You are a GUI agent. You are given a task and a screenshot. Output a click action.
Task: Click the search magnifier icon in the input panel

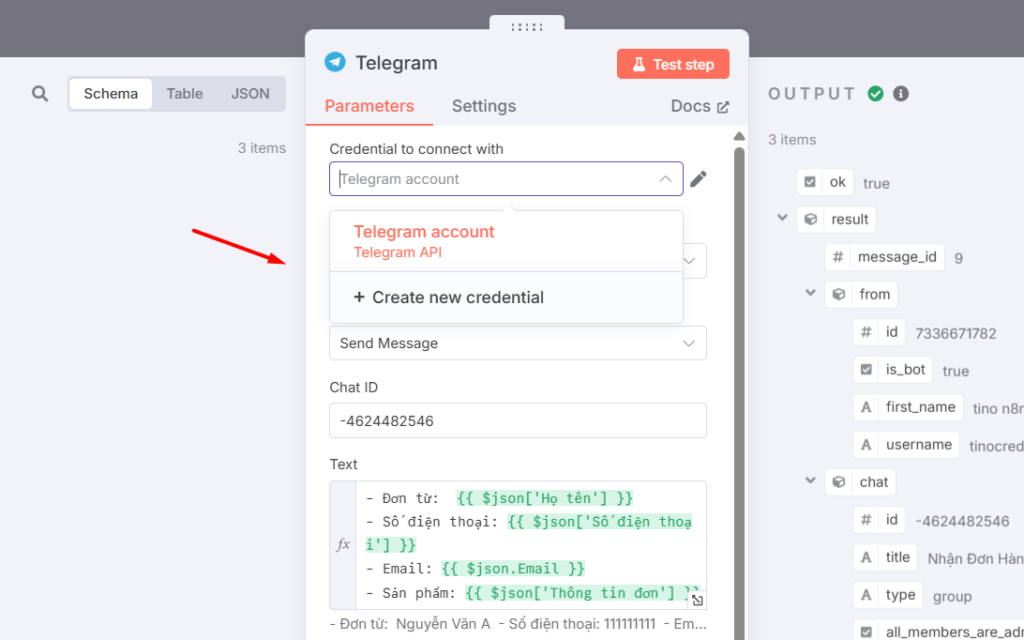pos(40,93)
